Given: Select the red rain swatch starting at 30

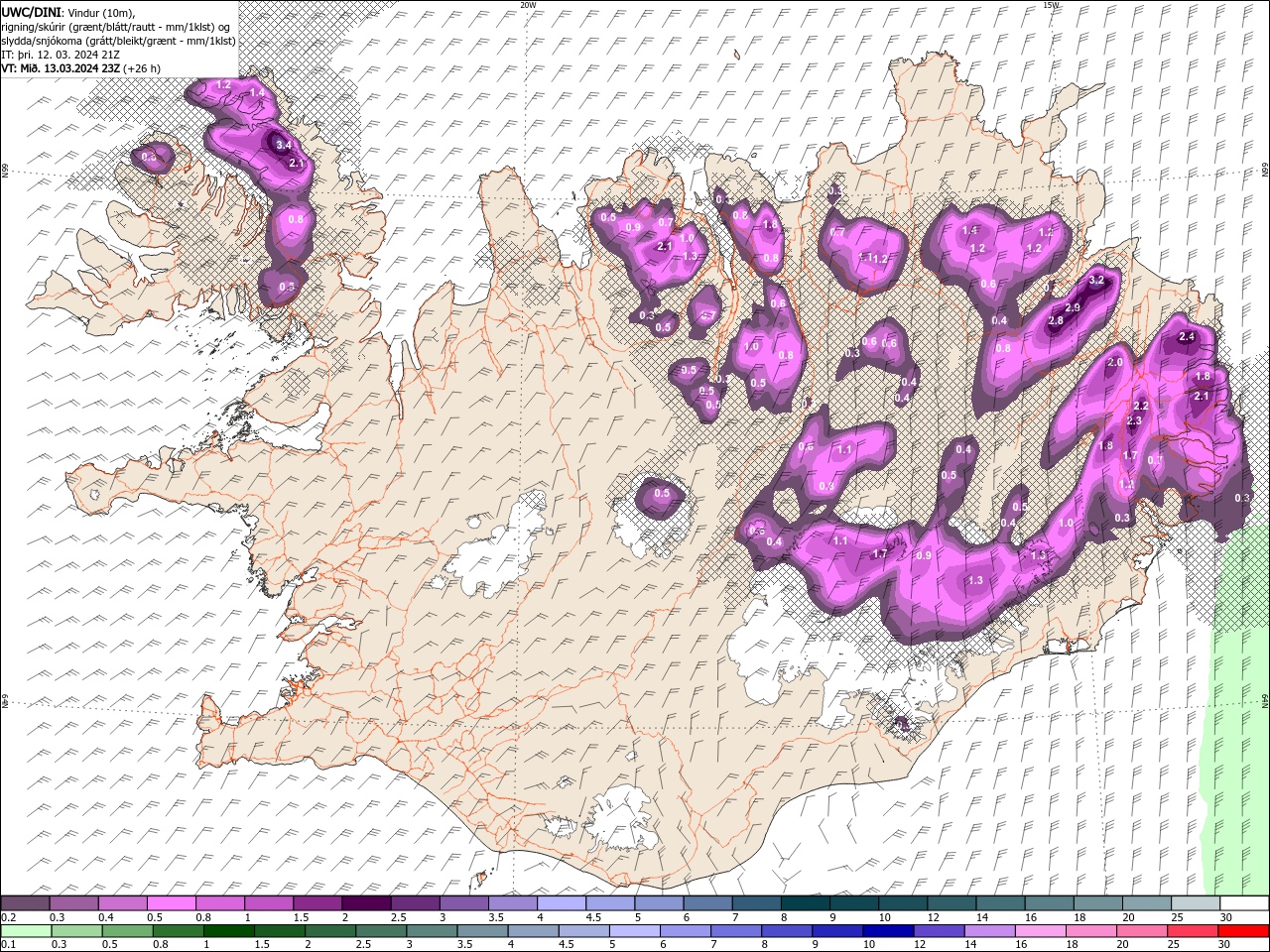Looking at the screenshot, I should (1244, 931).
